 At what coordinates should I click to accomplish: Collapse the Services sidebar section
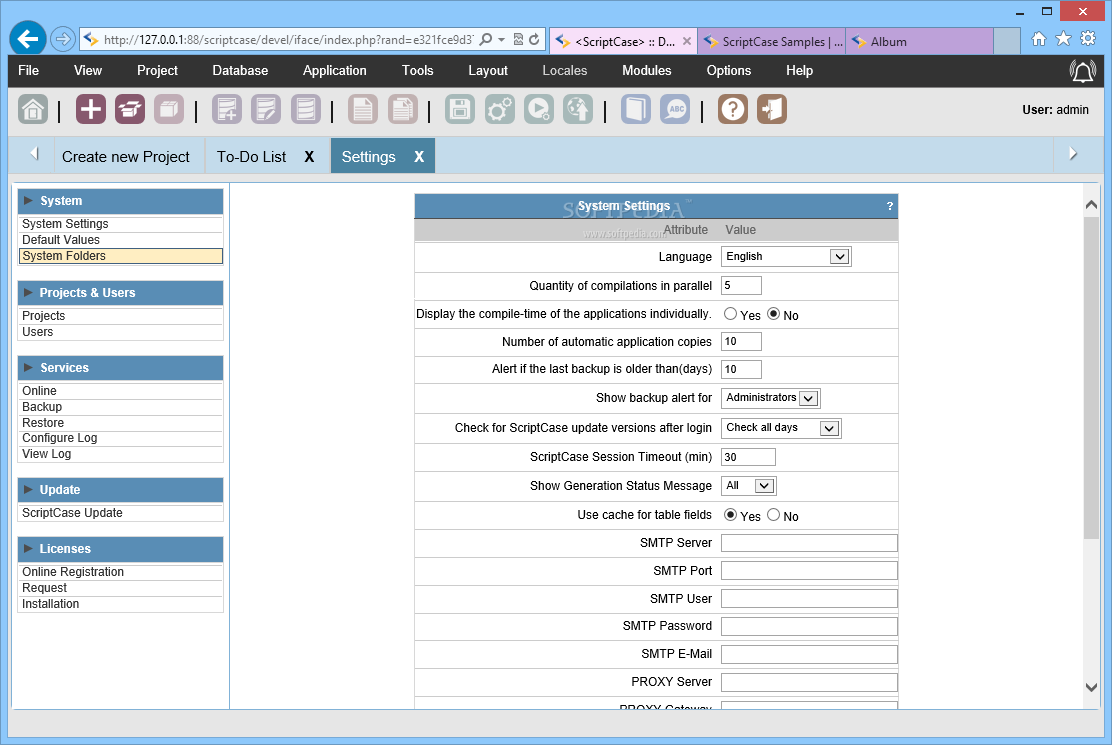121,368
